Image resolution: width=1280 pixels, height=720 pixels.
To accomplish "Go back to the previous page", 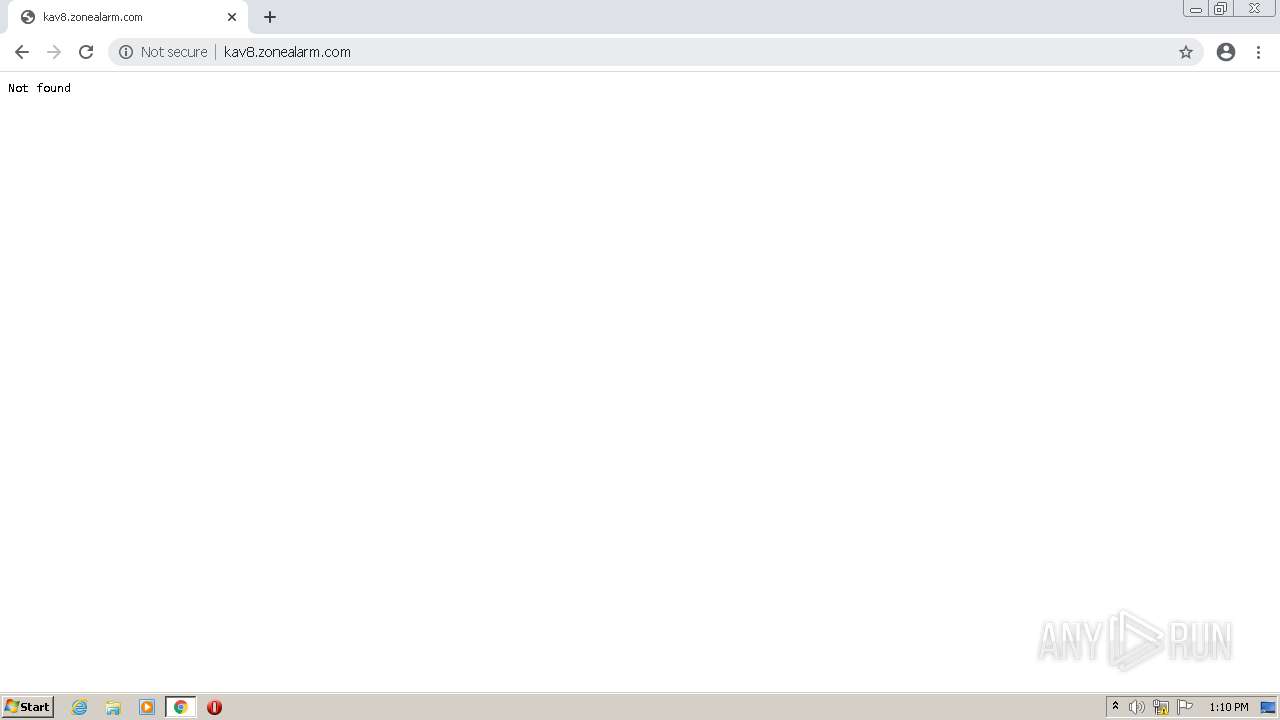I will pyautogui.click(x=22, y=52).
